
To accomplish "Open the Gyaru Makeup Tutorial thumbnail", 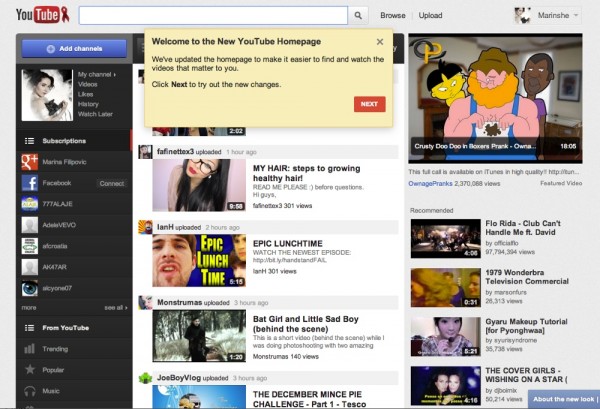I will [x=446, y=337].
